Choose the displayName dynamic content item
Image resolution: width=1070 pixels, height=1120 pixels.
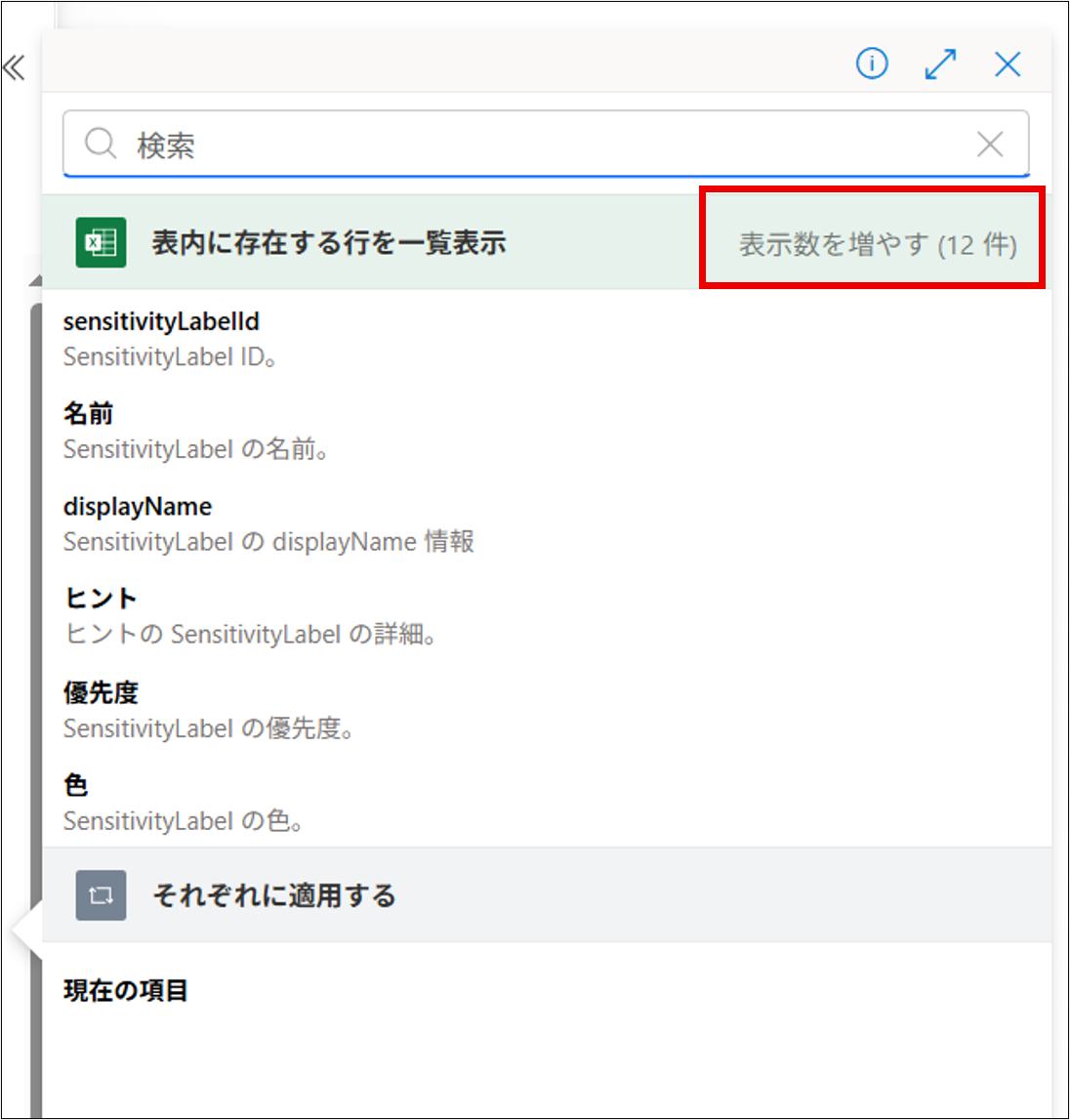[x=138, y=507]
